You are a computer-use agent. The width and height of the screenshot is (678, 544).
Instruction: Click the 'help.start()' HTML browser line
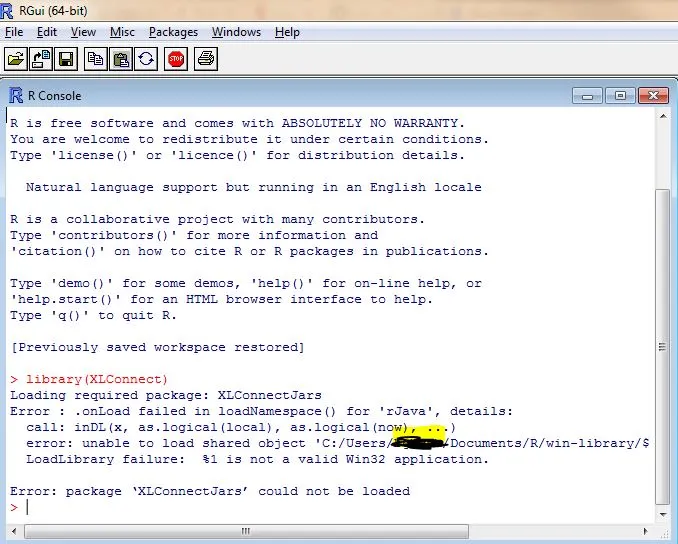tap(221, 299)
